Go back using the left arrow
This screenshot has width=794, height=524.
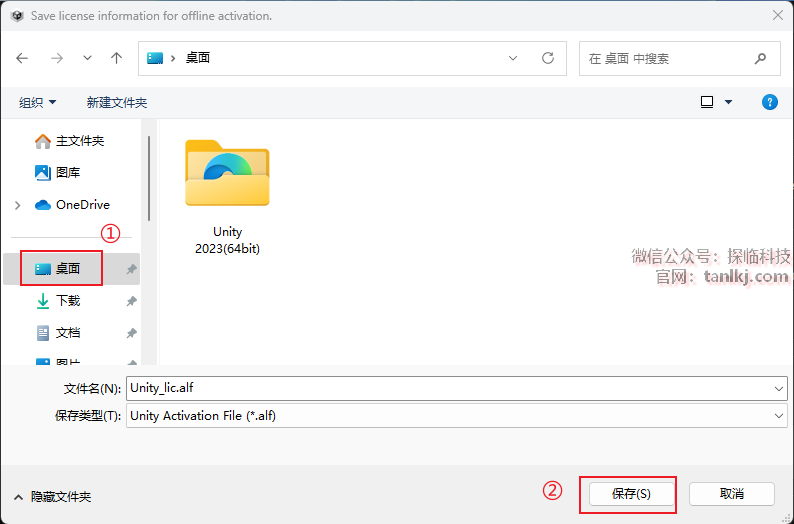click(x=22, y=58)
